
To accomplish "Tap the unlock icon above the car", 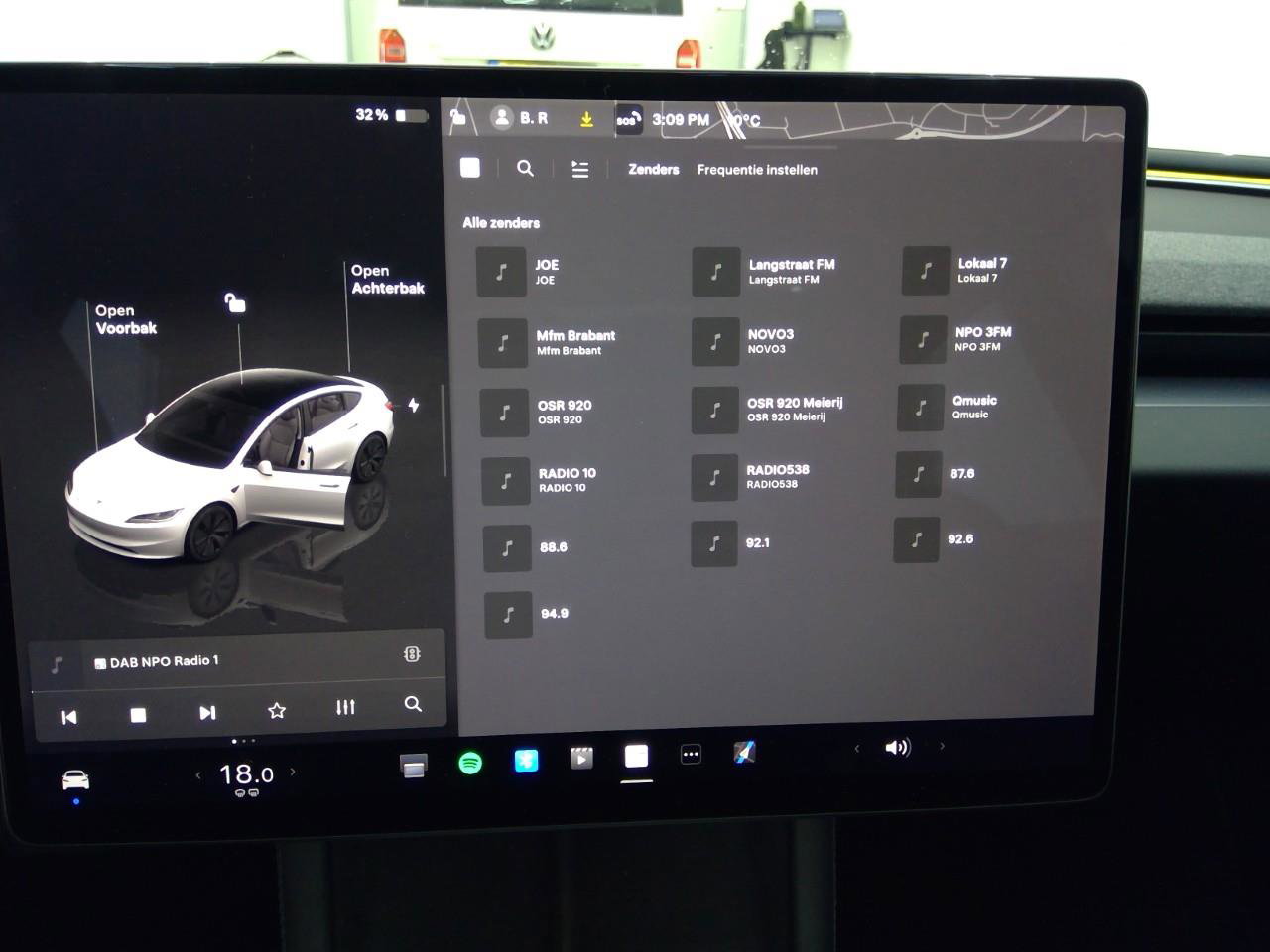I will click(x=235, y=302).
